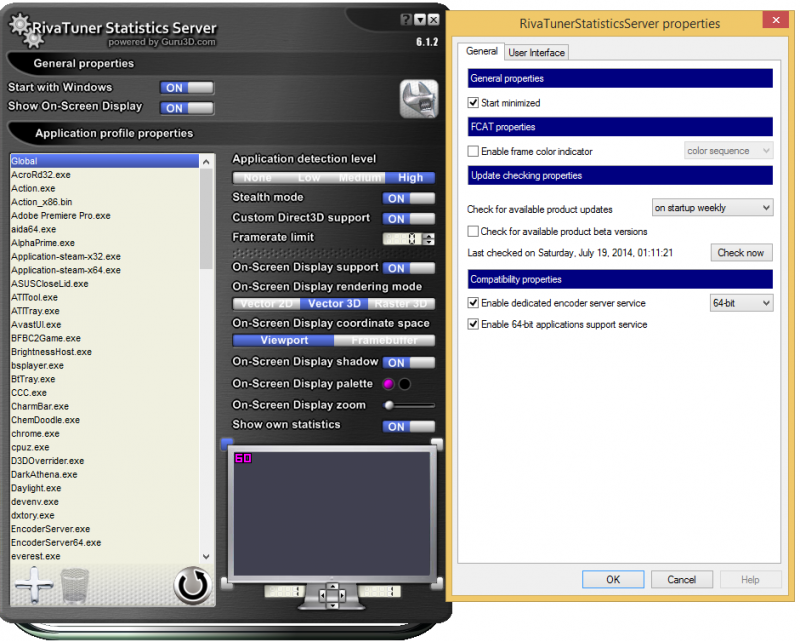
Task: Click the profile list scroll-down arrow
Action: [206, 557]
